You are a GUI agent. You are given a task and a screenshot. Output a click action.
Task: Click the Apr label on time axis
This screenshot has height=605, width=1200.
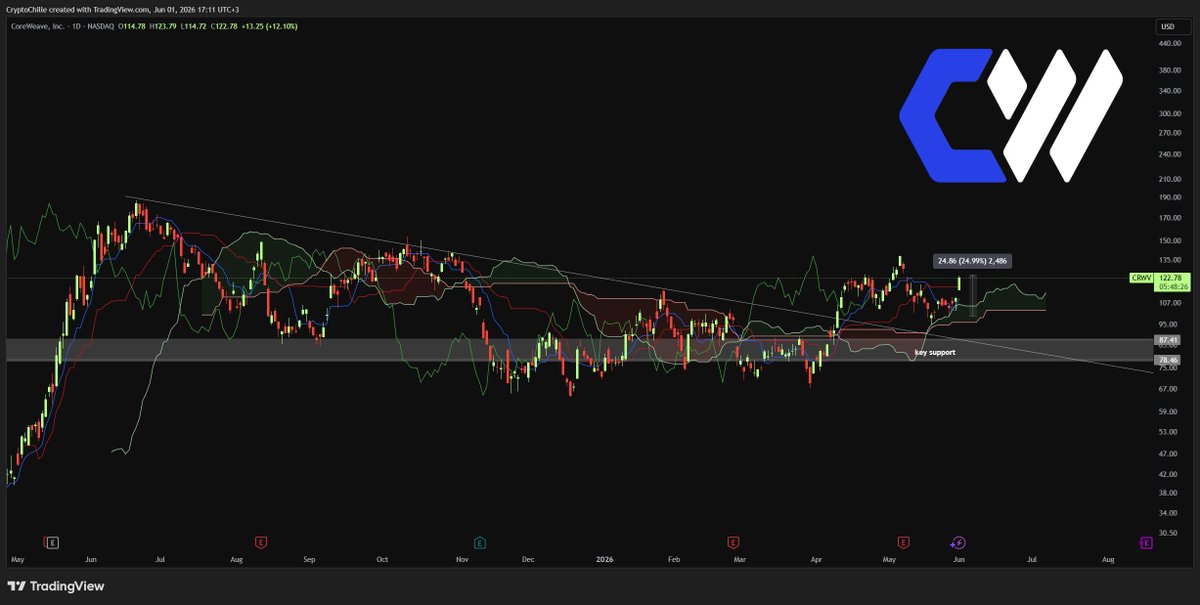tap(816, 558)
